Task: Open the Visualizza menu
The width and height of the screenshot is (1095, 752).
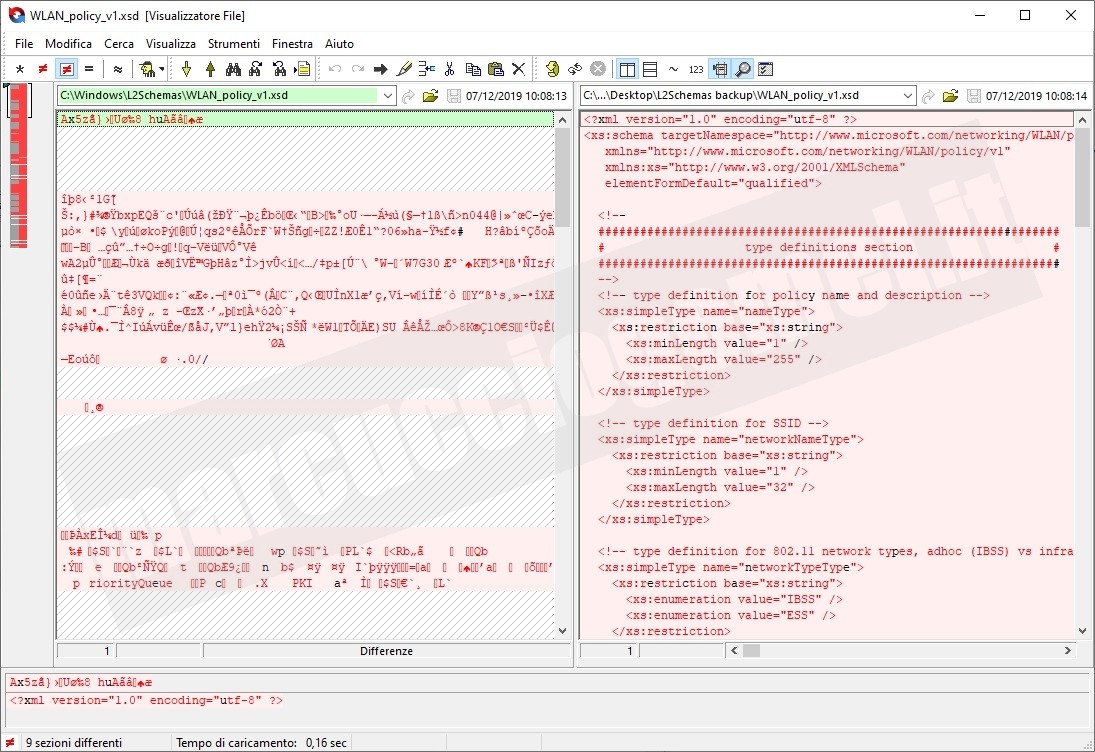Action: tap(170, 43)
